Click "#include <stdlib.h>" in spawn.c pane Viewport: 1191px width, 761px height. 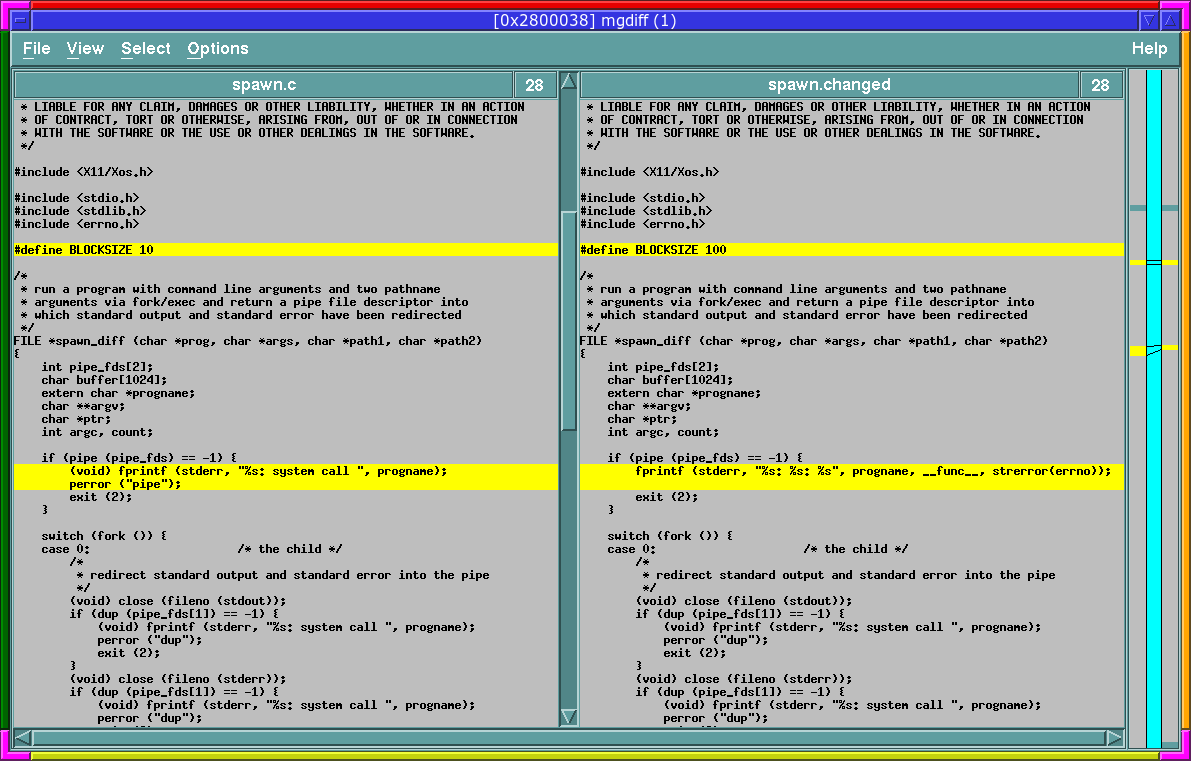click(x=80, y=210)
